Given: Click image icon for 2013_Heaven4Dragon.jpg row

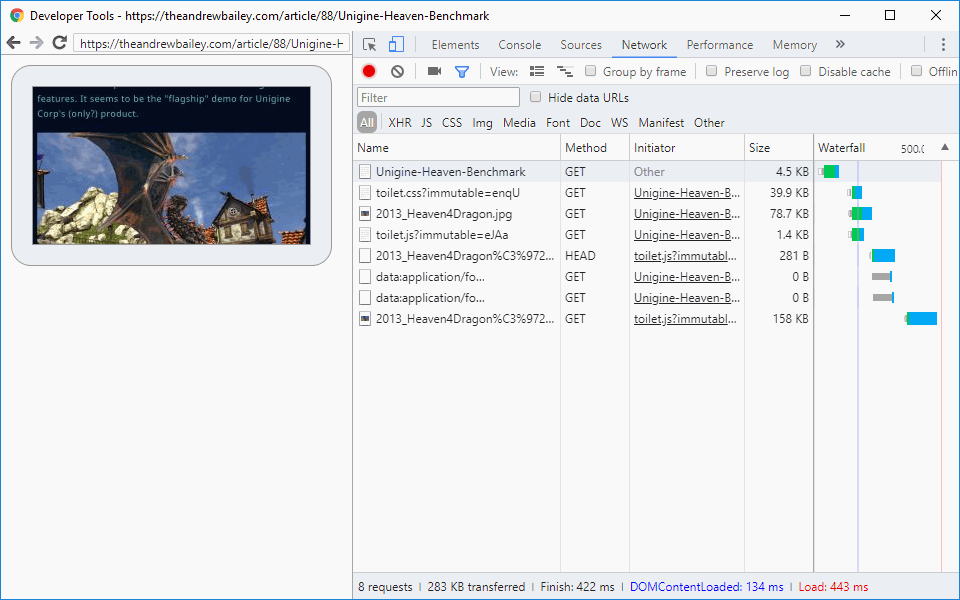Looking at the screenshot, I should (x=365, y=214).
